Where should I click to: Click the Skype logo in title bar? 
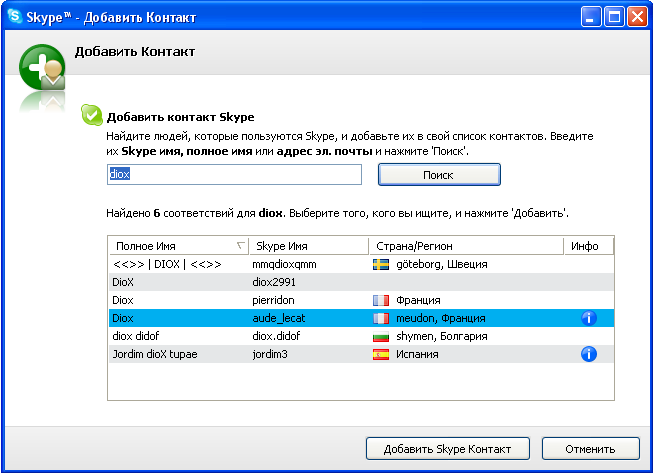pyautogui.click(x=15, y=16)
